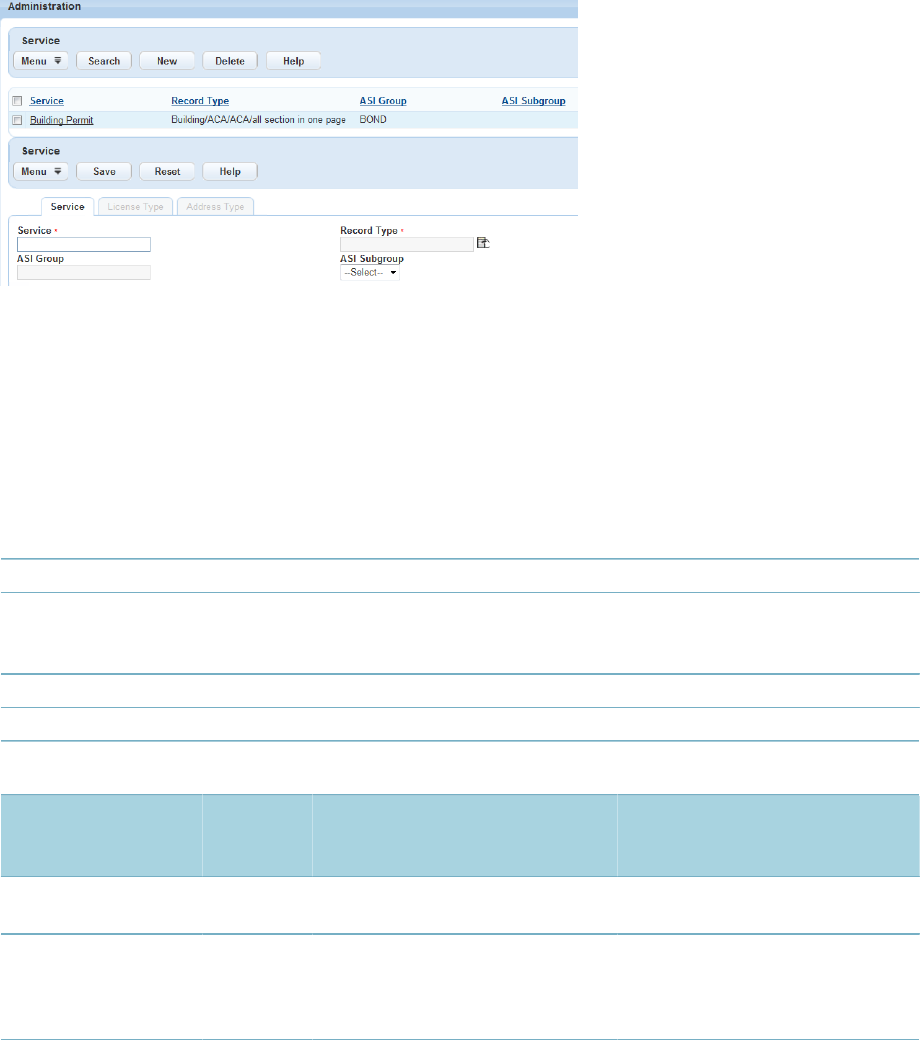Click the Help button next to Delete
920x1040 pixels.
click(x=293, y=61)
